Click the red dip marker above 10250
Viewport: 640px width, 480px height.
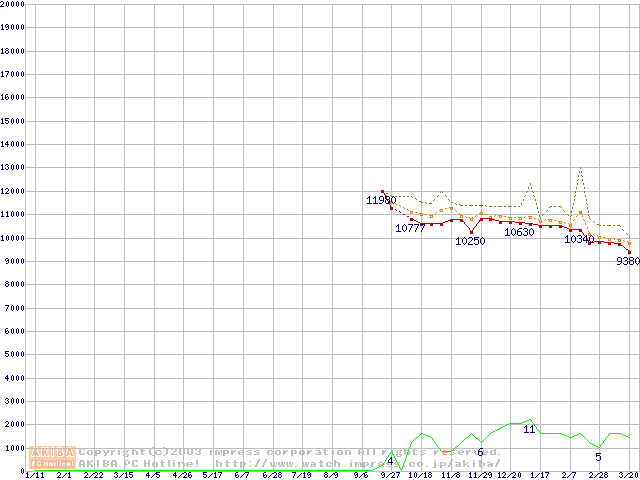coord(471,232)
